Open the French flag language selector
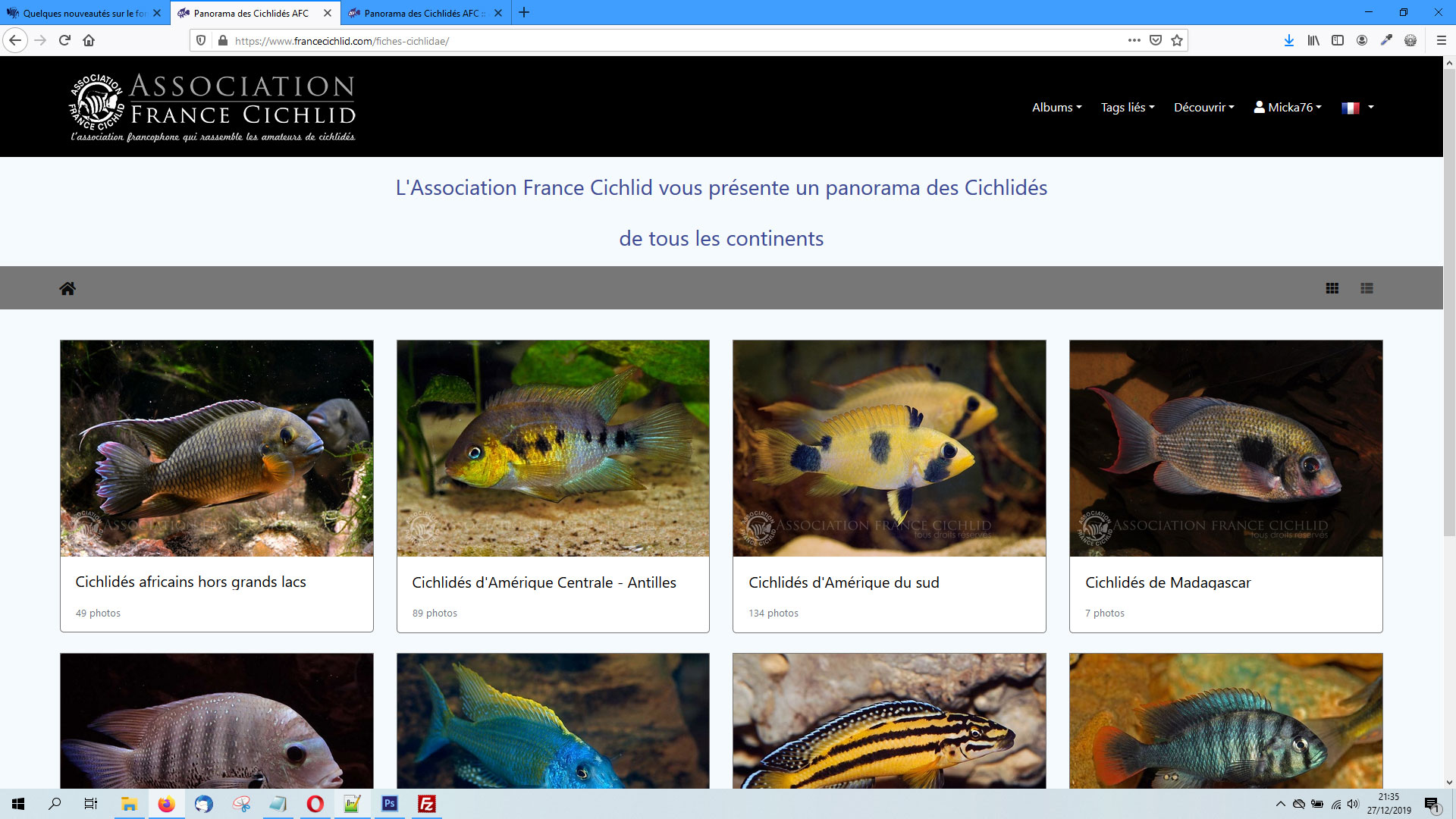 [1357, 108]
